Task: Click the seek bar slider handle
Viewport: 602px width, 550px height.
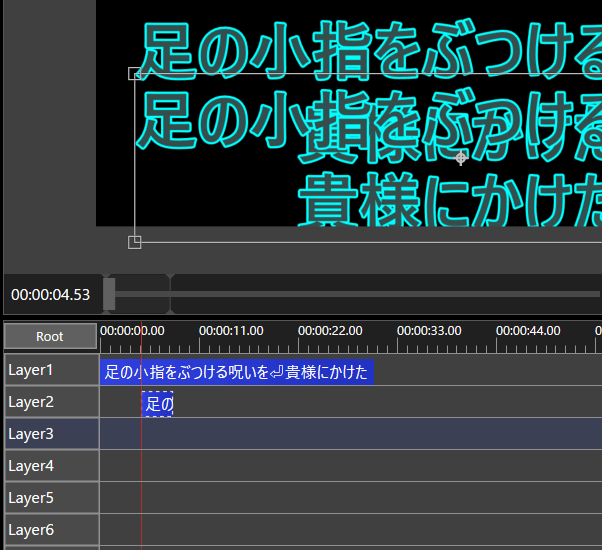Action: (109, 294)
